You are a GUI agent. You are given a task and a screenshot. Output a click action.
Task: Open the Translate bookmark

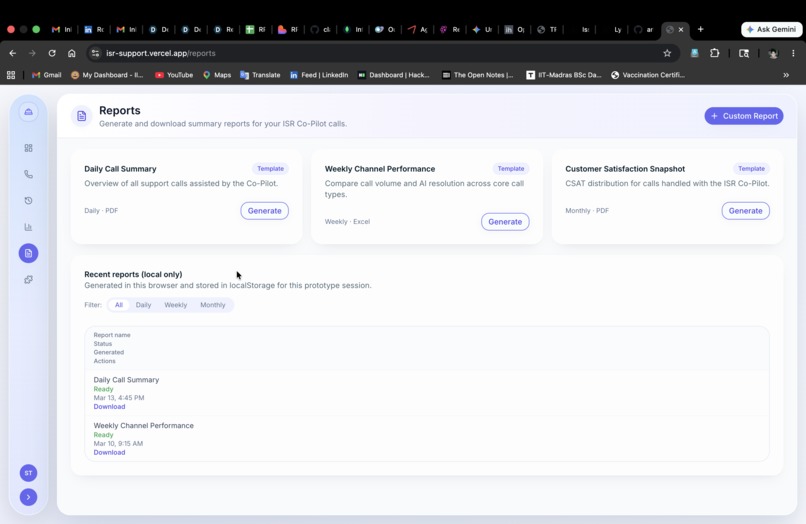point(260,75)
